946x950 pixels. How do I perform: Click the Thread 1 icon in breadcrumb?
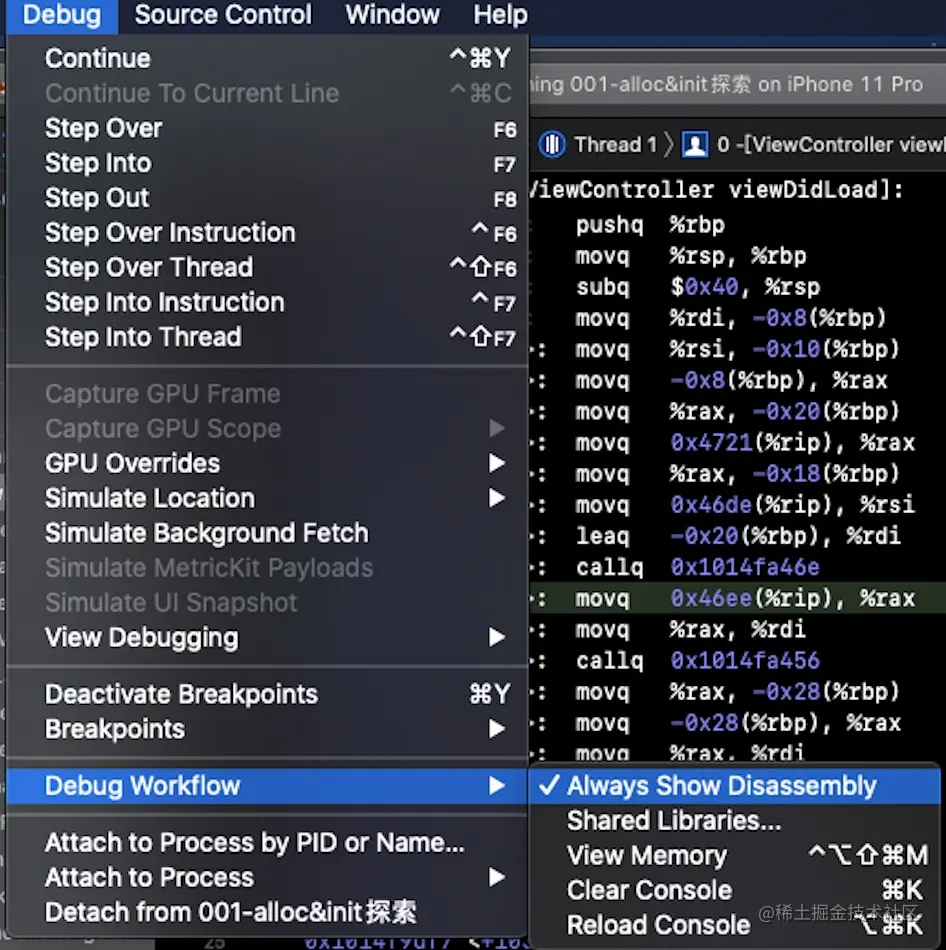click(552, 145)
